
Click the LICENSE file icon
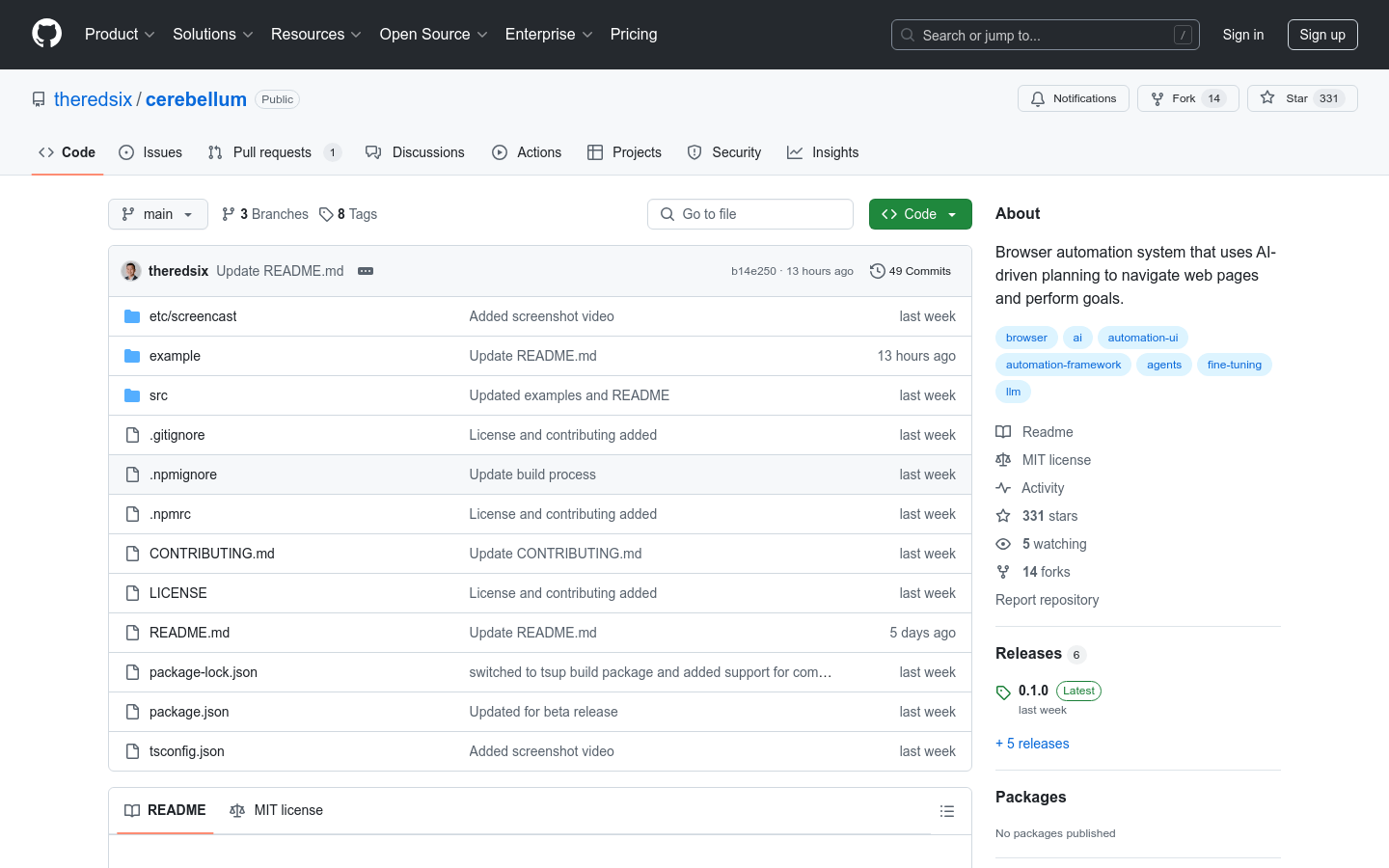pos(133,593)
